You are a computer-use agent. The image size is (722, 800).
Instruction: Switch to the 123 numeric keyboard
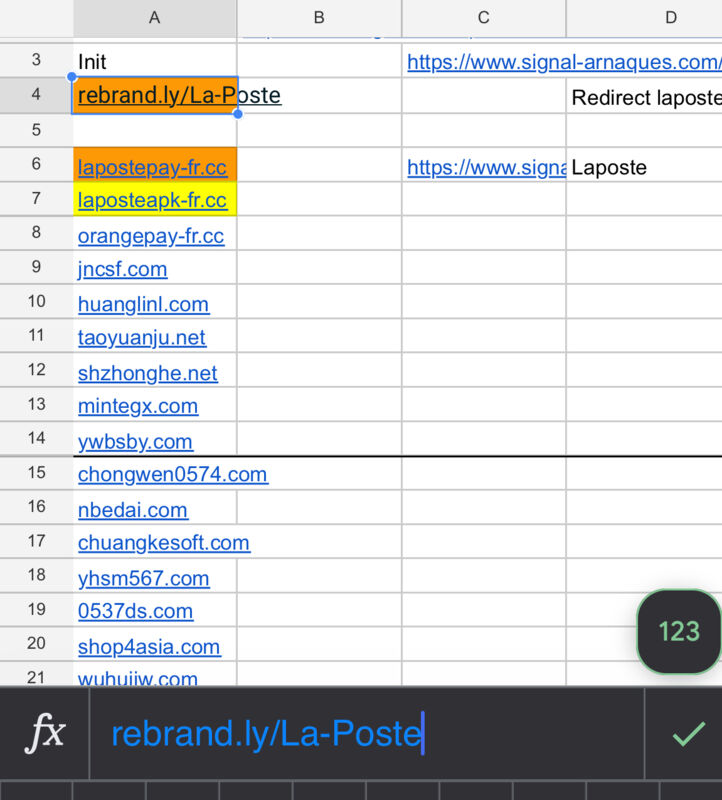click(x=679, y=632)
